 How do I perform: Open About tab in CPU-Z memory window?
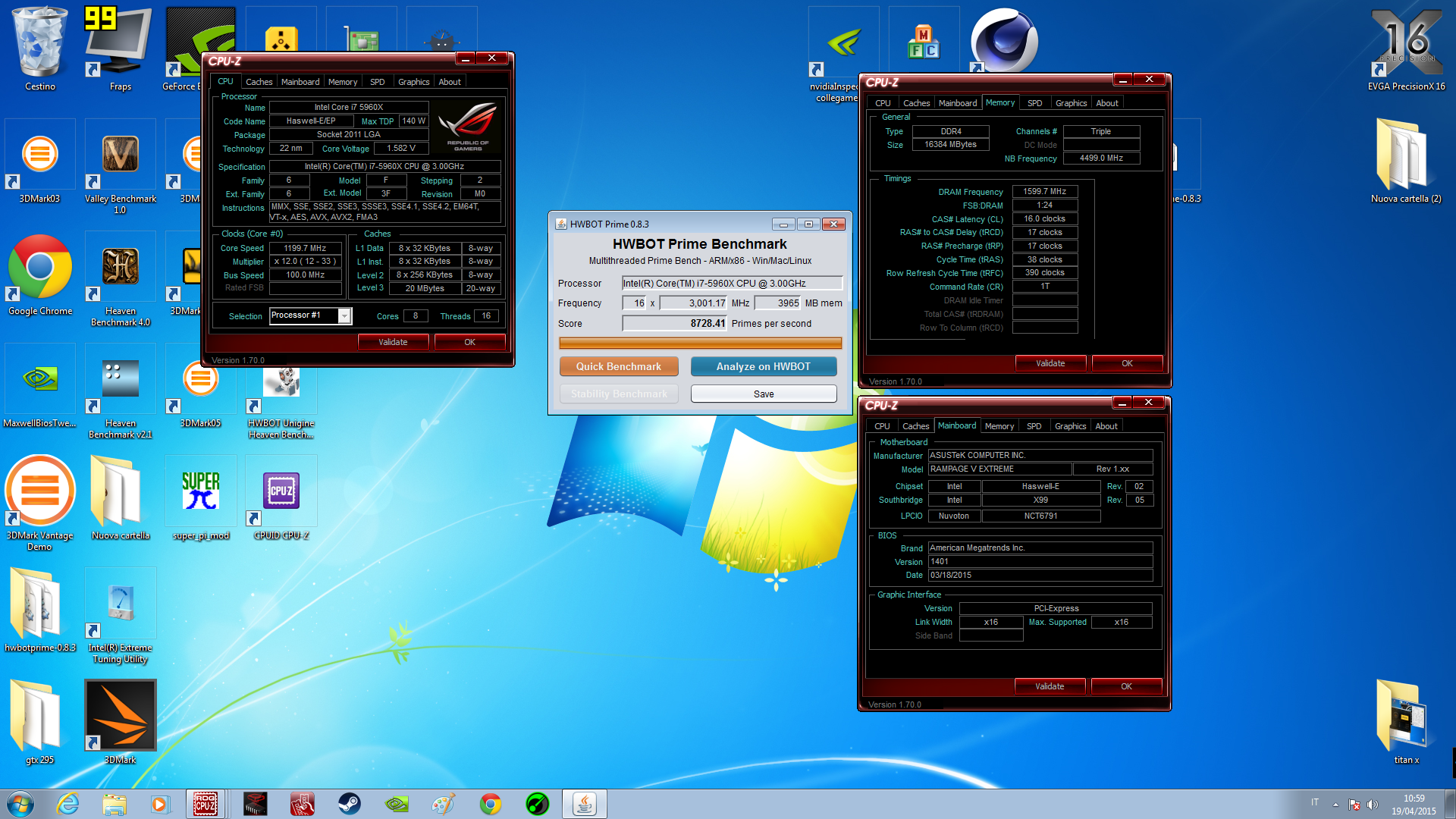(1106, 103)
